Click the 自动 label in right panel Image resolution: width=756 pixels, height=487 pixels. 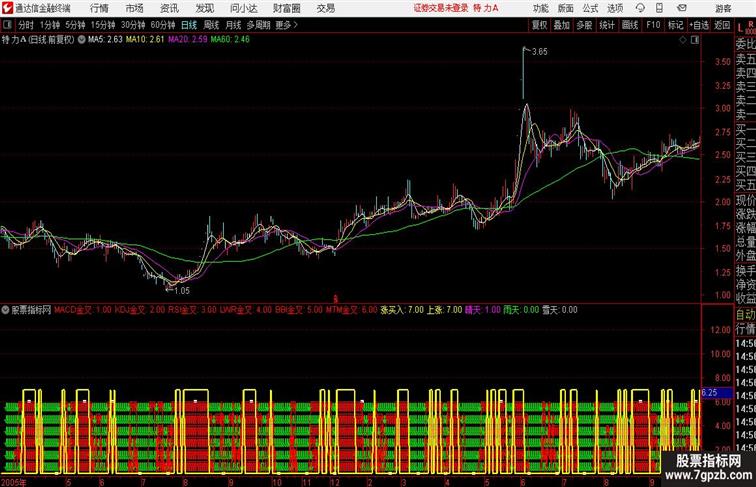(x=745, y=315)
